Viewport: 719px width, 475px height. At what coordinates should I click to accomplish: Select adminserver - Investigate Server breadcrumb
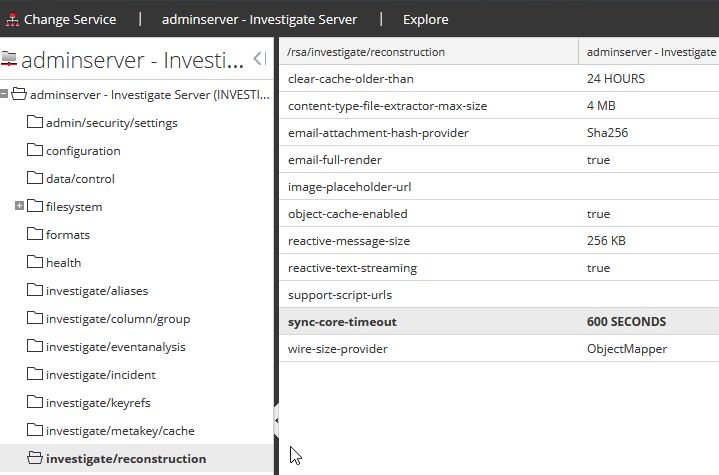coord(259,19)
